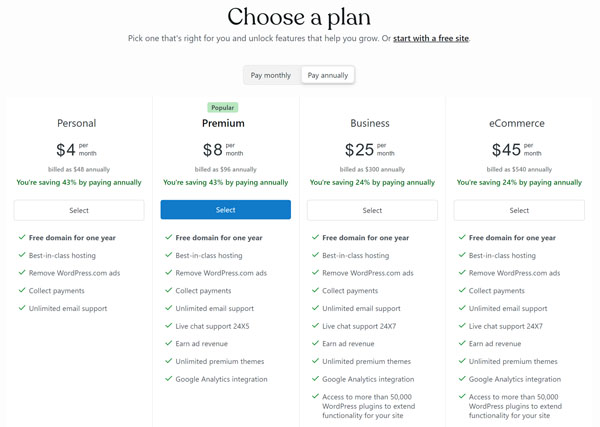Click the Premium plan heading

click(x=223, y=123)
